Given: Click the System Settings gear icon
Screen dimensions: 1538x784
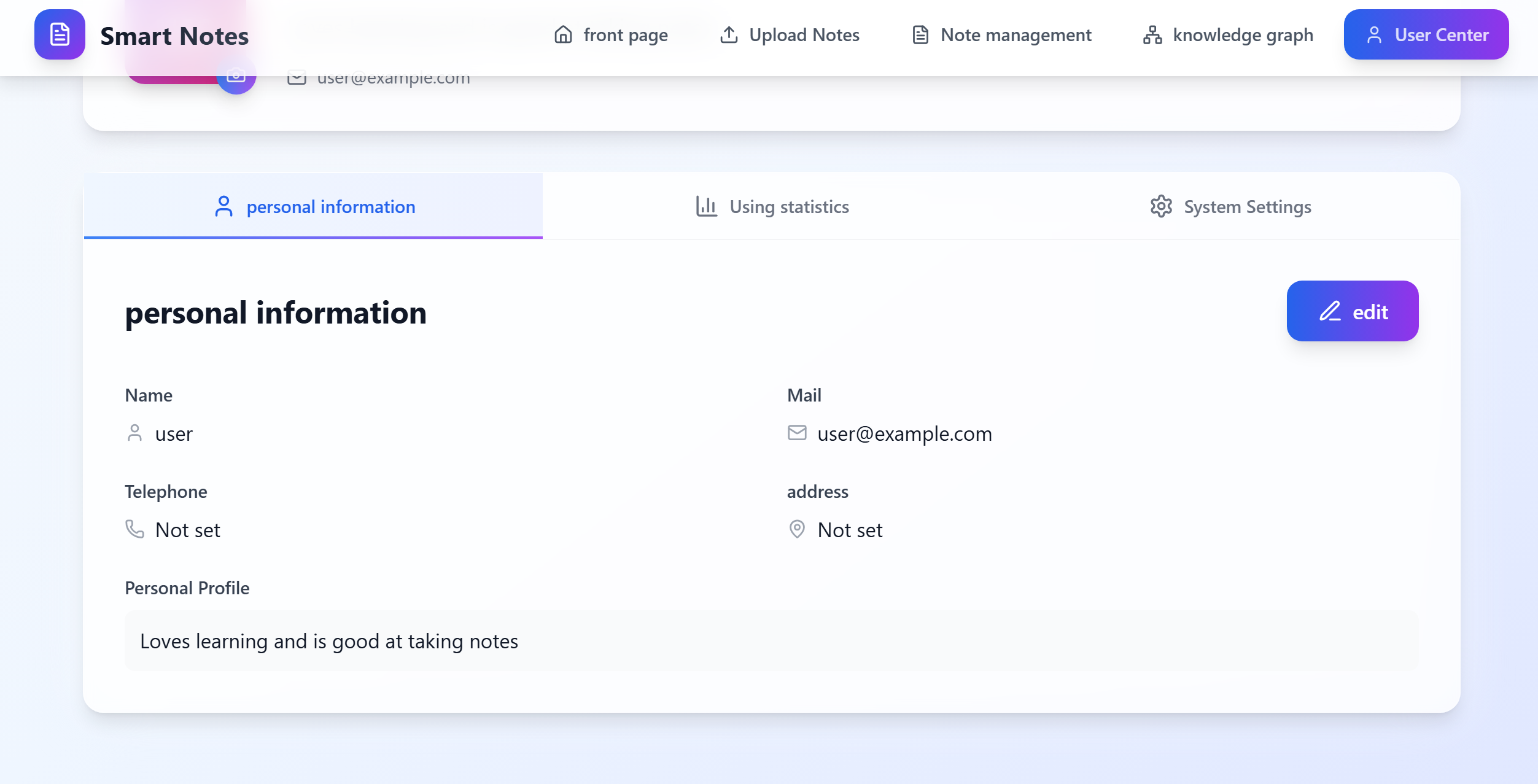Looking at the screenshot, I should point(1161,206).
